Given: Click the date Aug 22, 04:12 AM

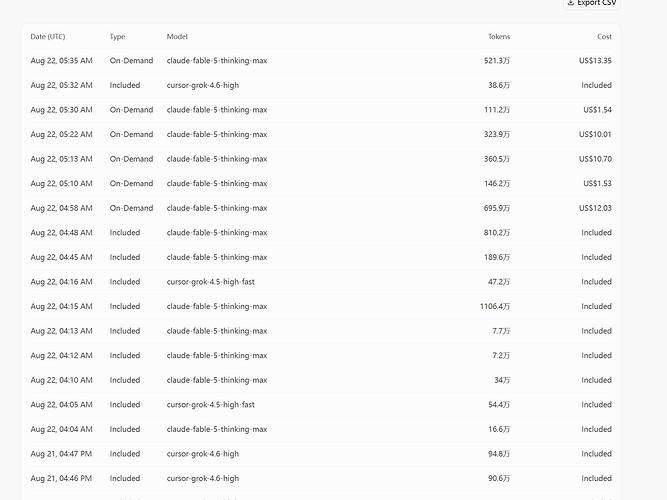Looking at the screenshot, I should tap(61, 356).
